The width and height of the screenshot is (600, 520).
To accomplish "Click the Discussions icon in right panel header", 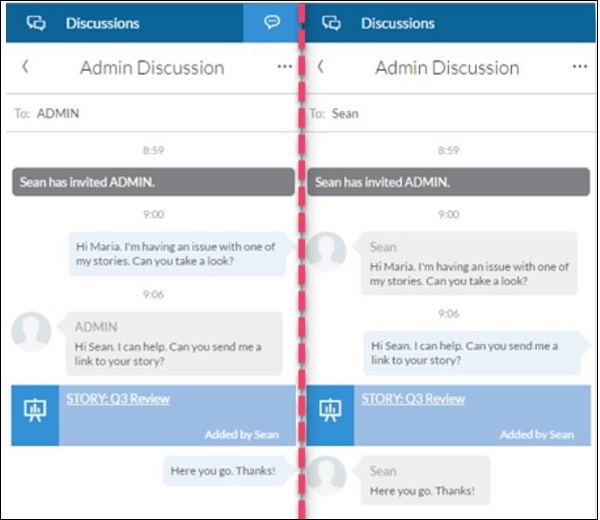I will coord(332,23).
